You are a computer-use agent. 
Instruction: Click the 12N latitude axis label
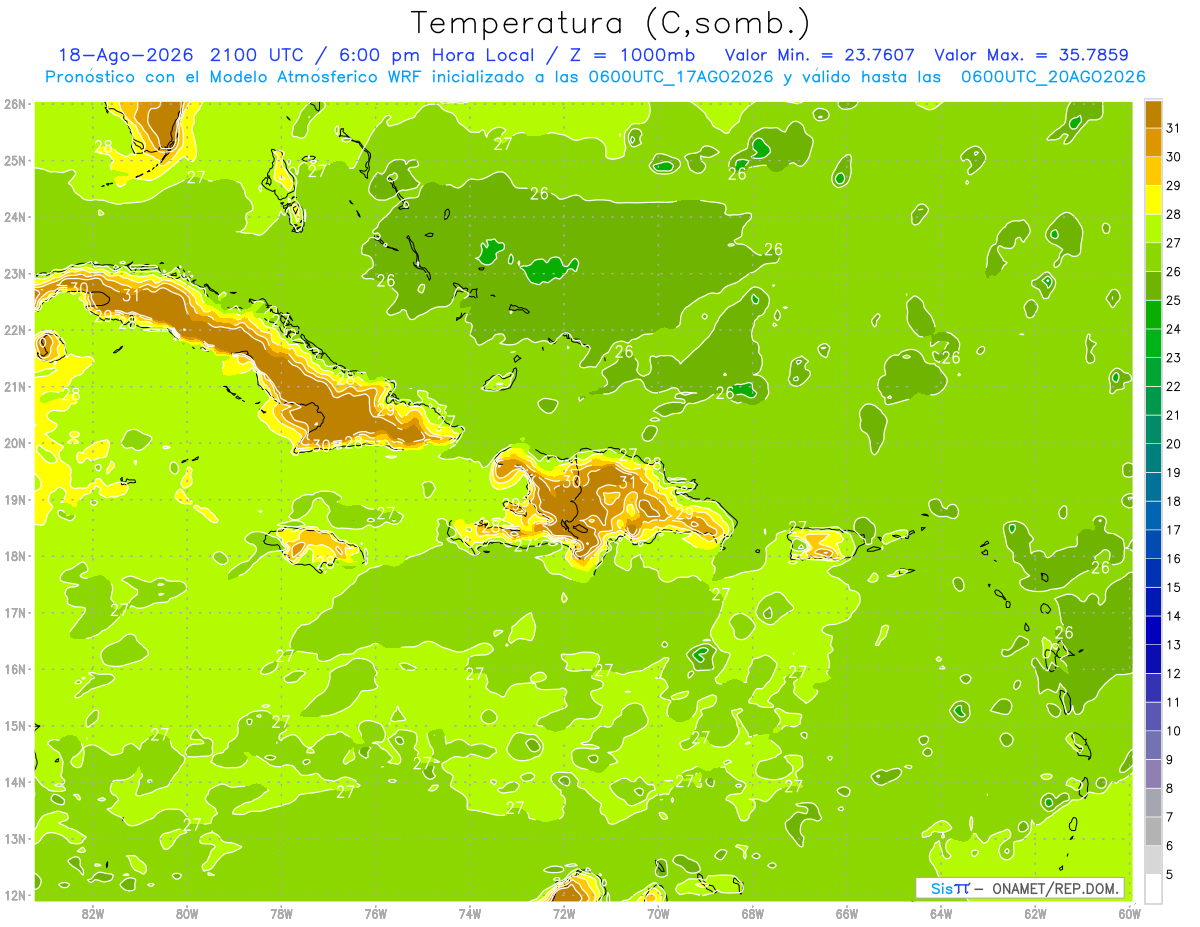pyautogui.click(x=14, y=895)
